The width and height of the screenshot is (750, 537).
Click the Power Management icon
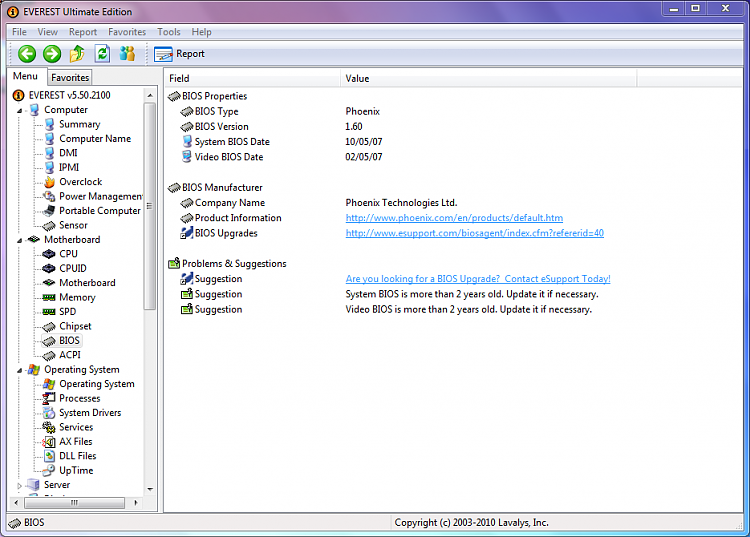tap(49, 196)
